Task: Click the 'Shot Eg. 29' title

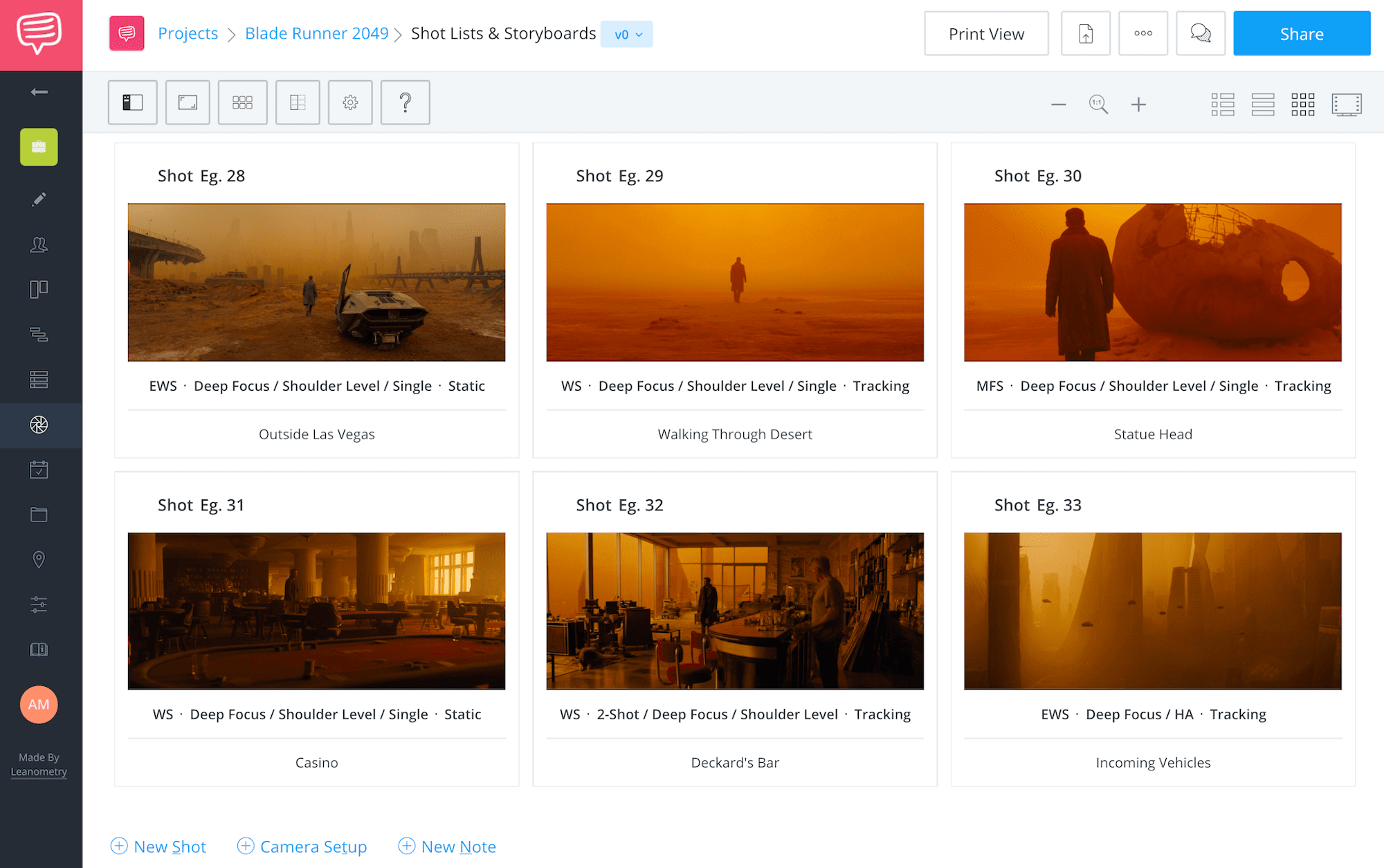Action: 619,176
